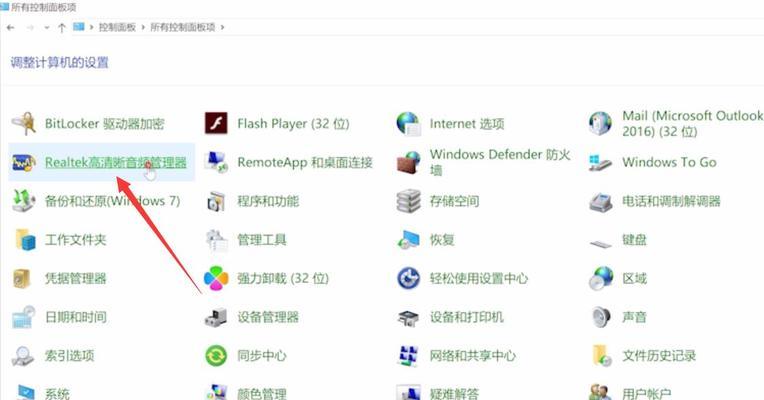Open the 存储空间 link text
The width and height of the screenshot is (764, 400).
coord(454,201)
